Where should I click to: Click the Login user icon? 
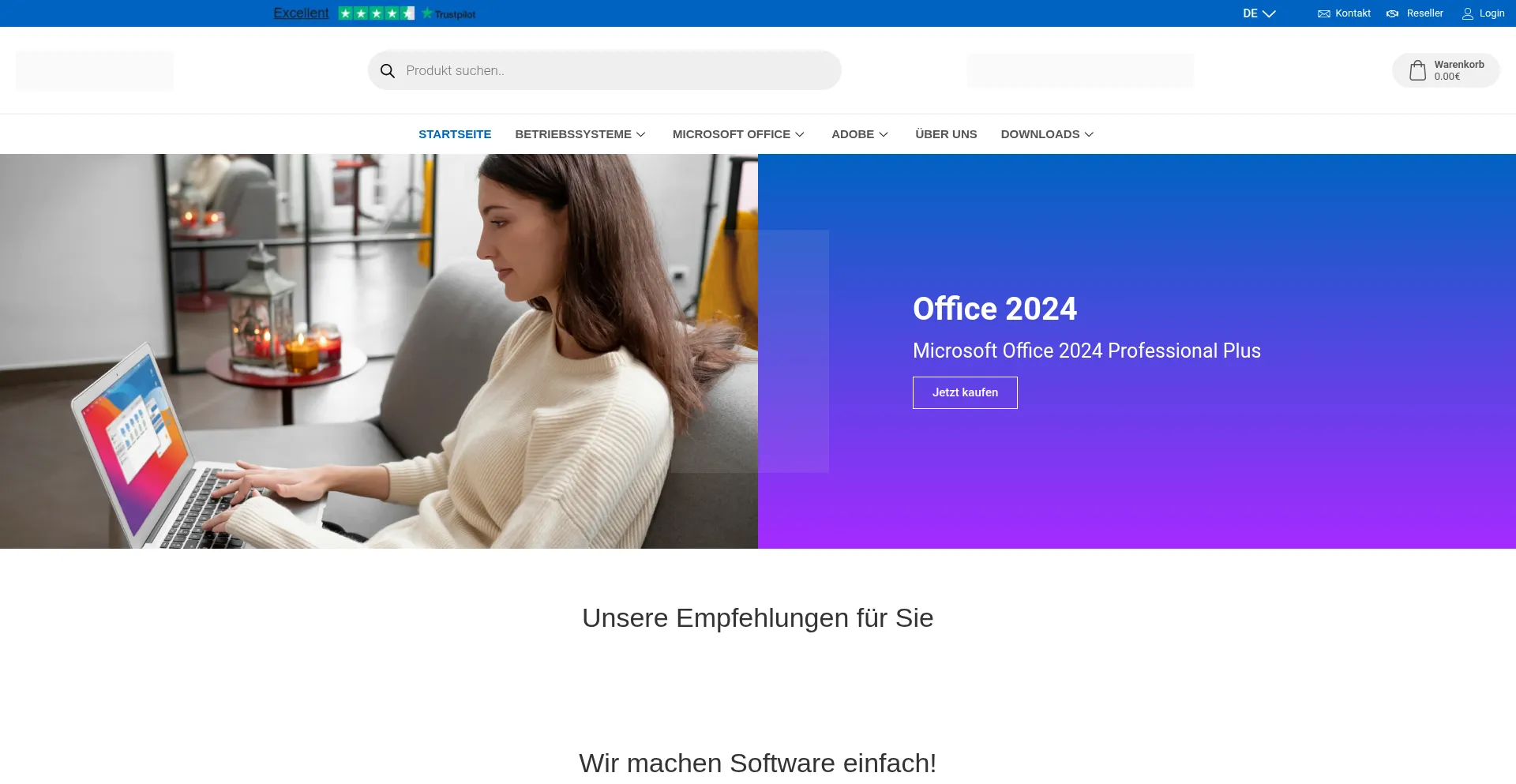click(1468, 13)
